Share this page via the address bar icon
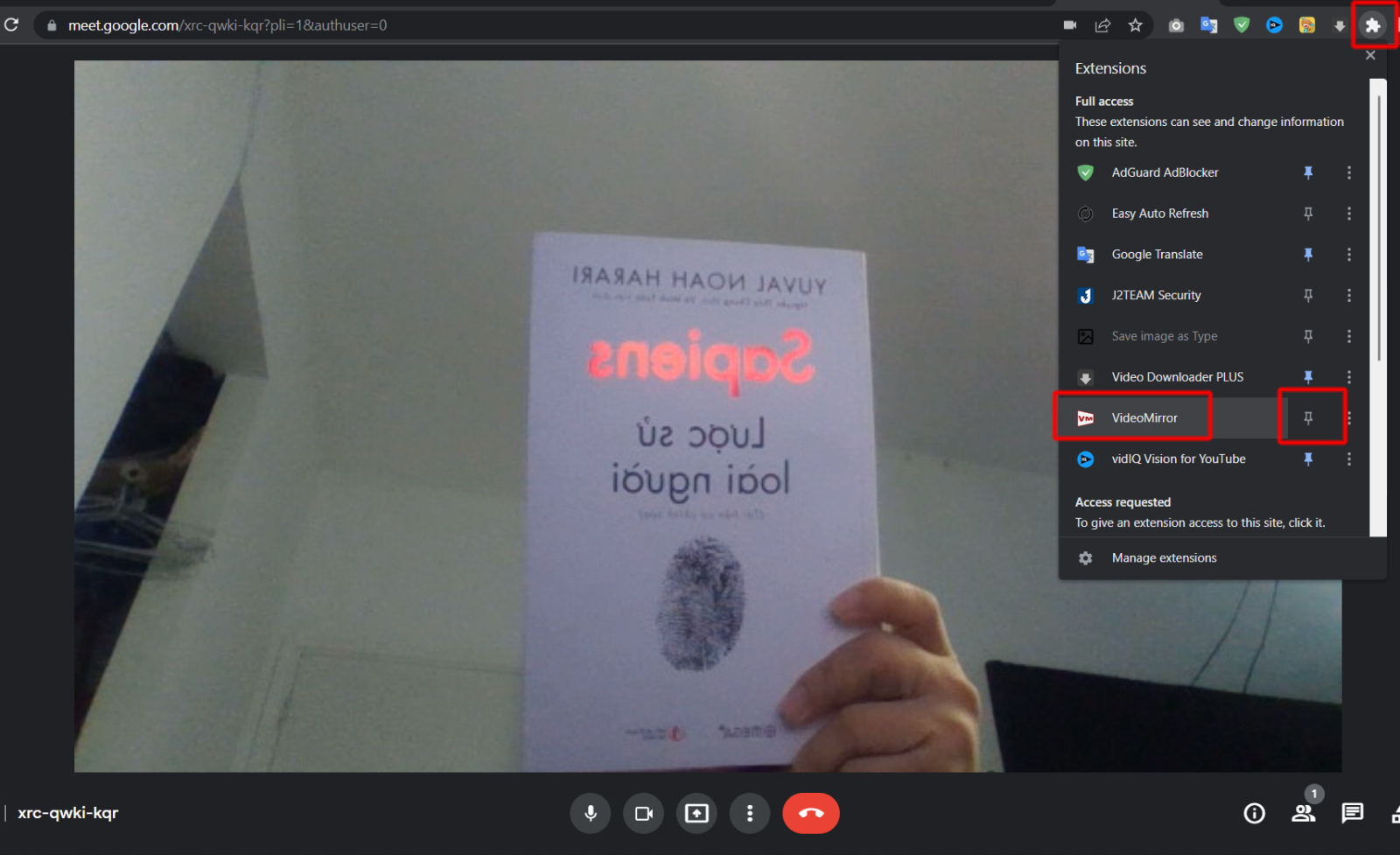Viewport: 1400px width, 855px height. pos(1102,25)
